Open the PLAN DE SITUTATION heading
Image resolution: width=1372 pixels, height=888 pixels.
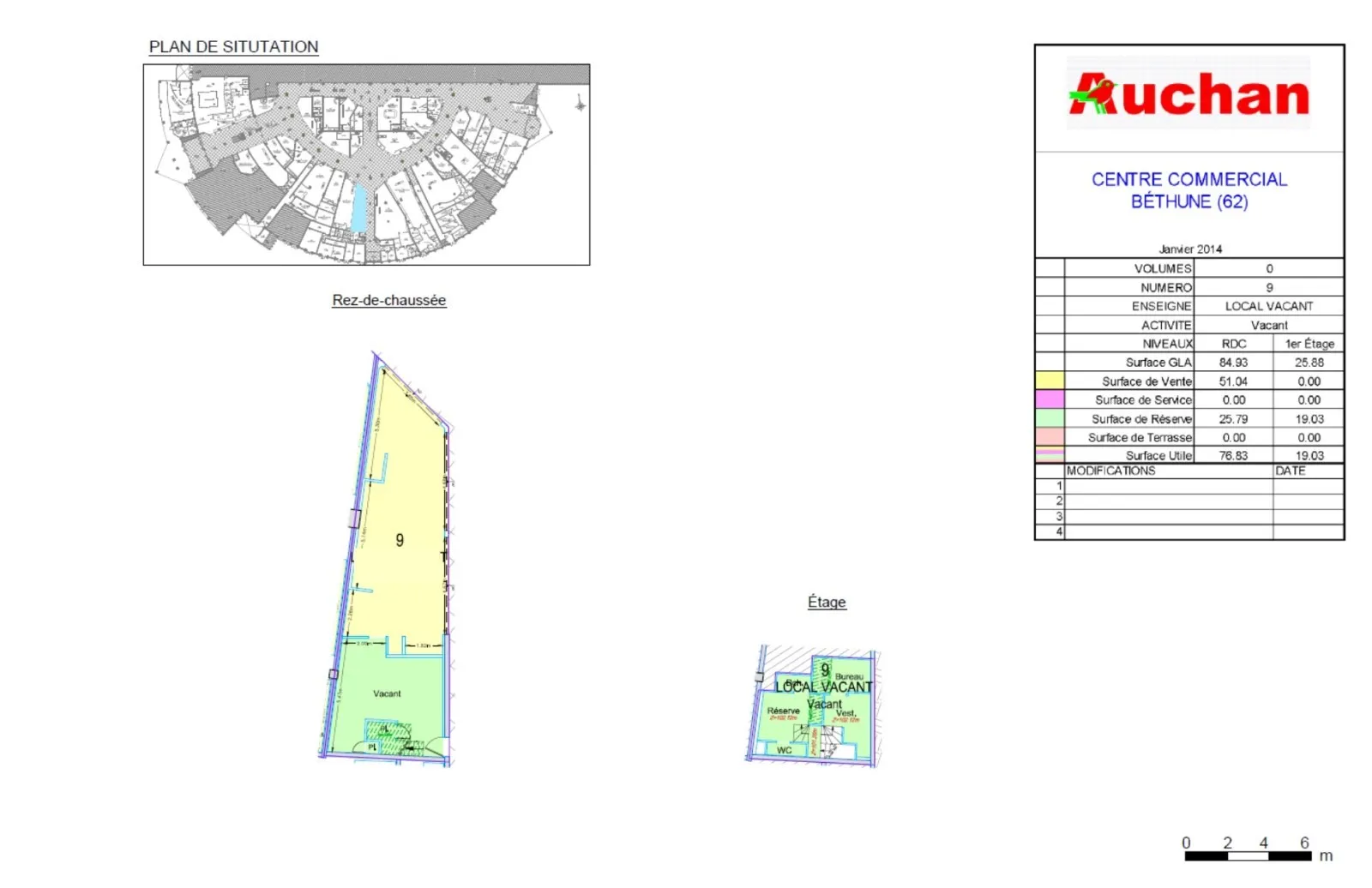pyautogui.click(x=233, y=47)
